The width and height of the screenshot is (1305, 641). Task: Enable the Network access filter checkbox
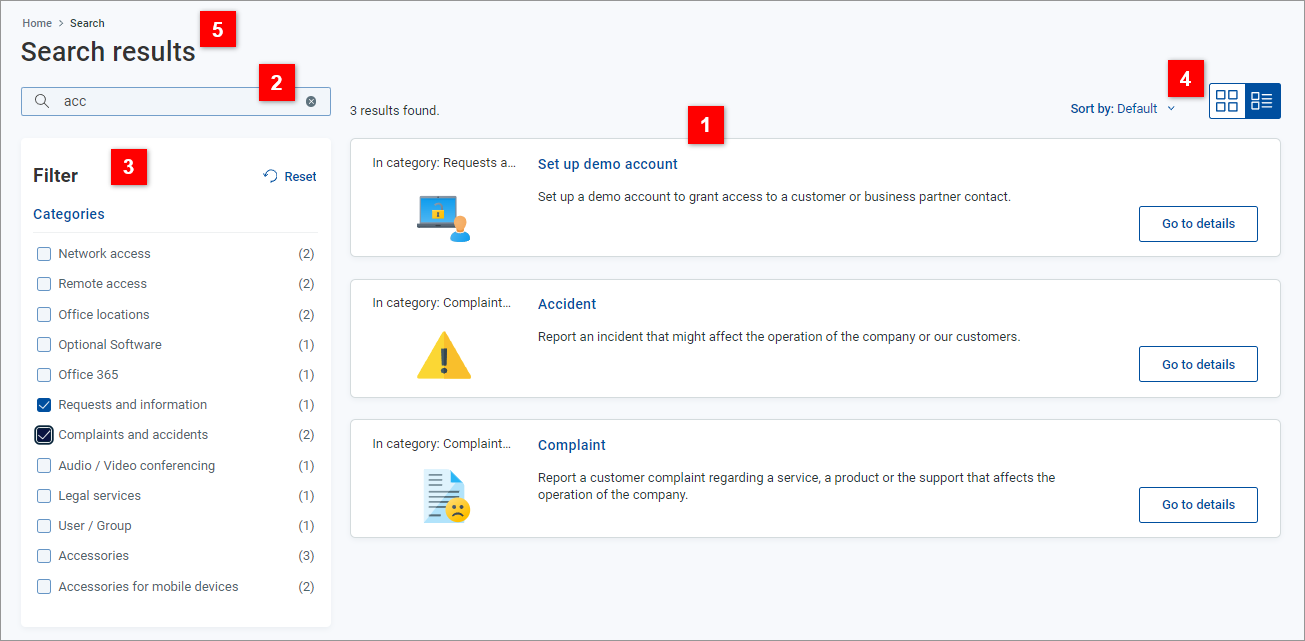(x=44, y=254)
